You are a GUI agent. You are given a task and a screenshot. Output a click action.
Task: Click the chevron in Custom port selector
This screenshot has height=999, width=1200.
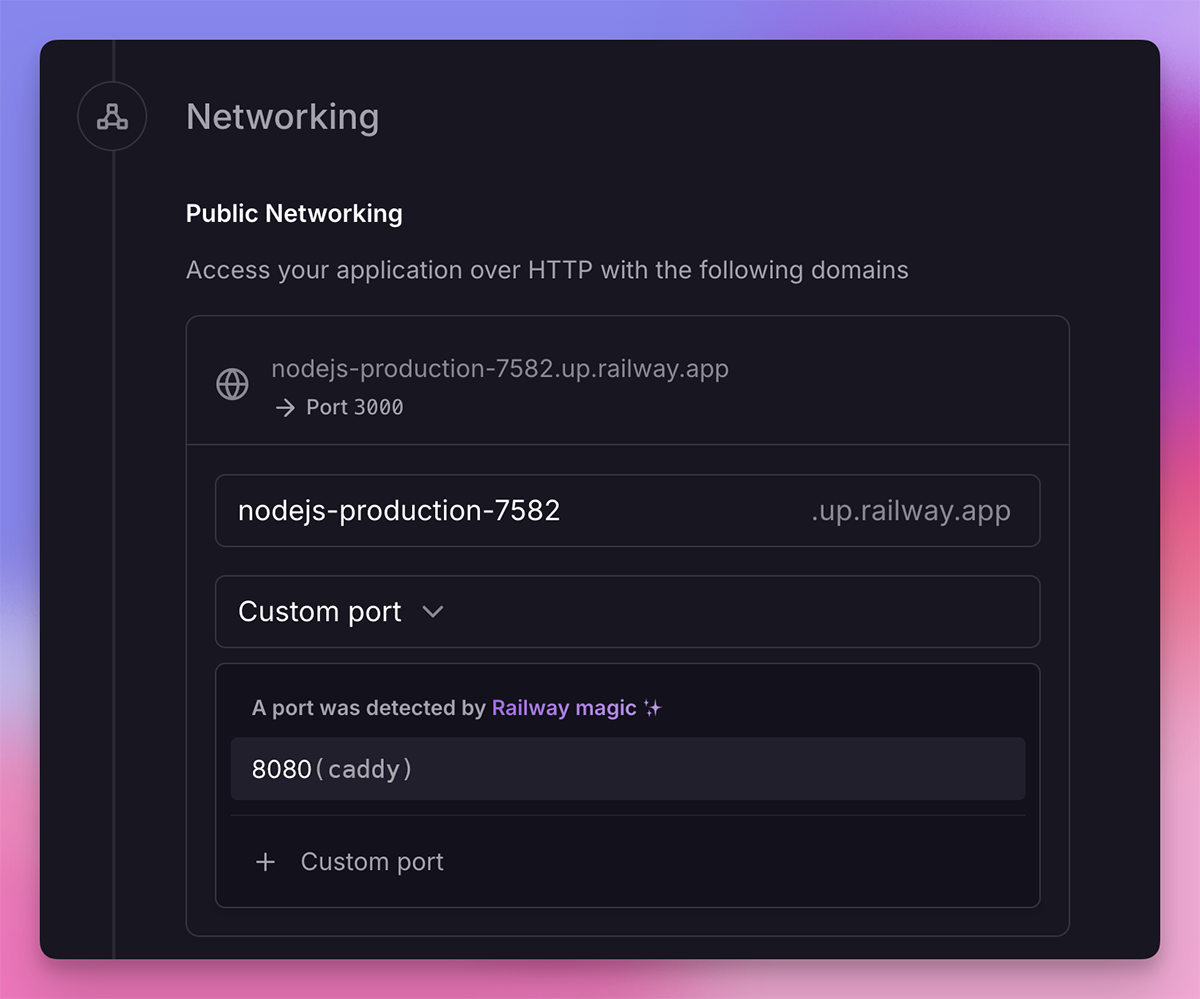(x=433, y=612)
